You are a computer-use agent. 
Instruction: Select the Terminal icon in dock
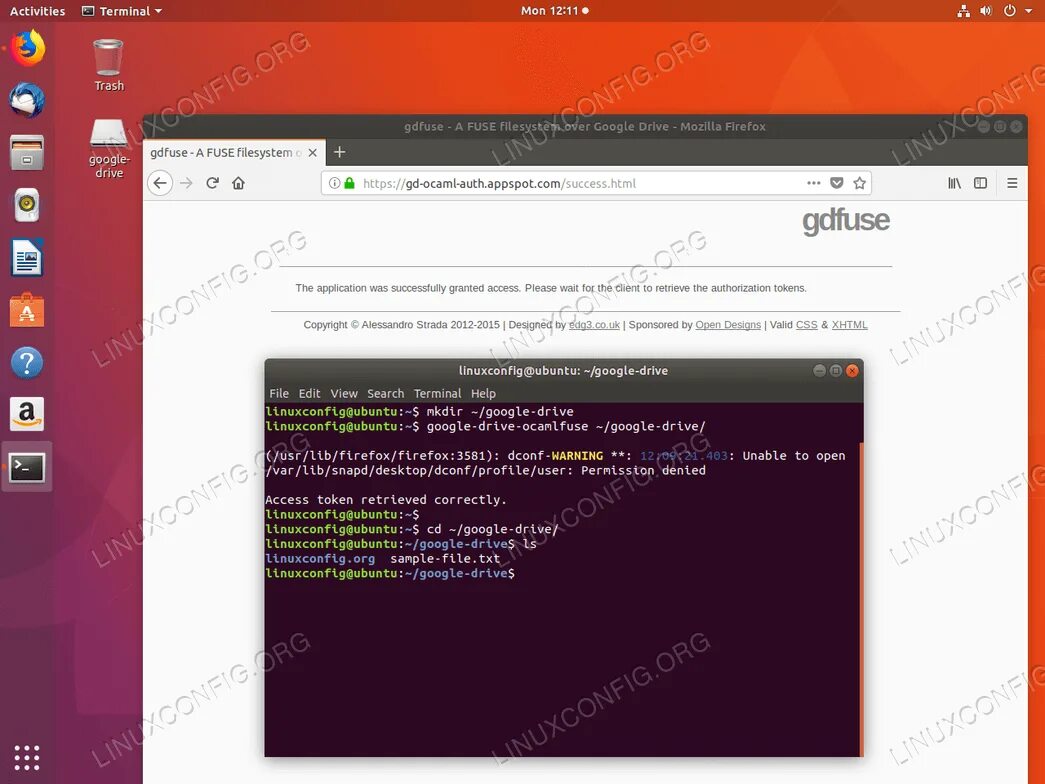pyautogui.click(x=27, y=467)
